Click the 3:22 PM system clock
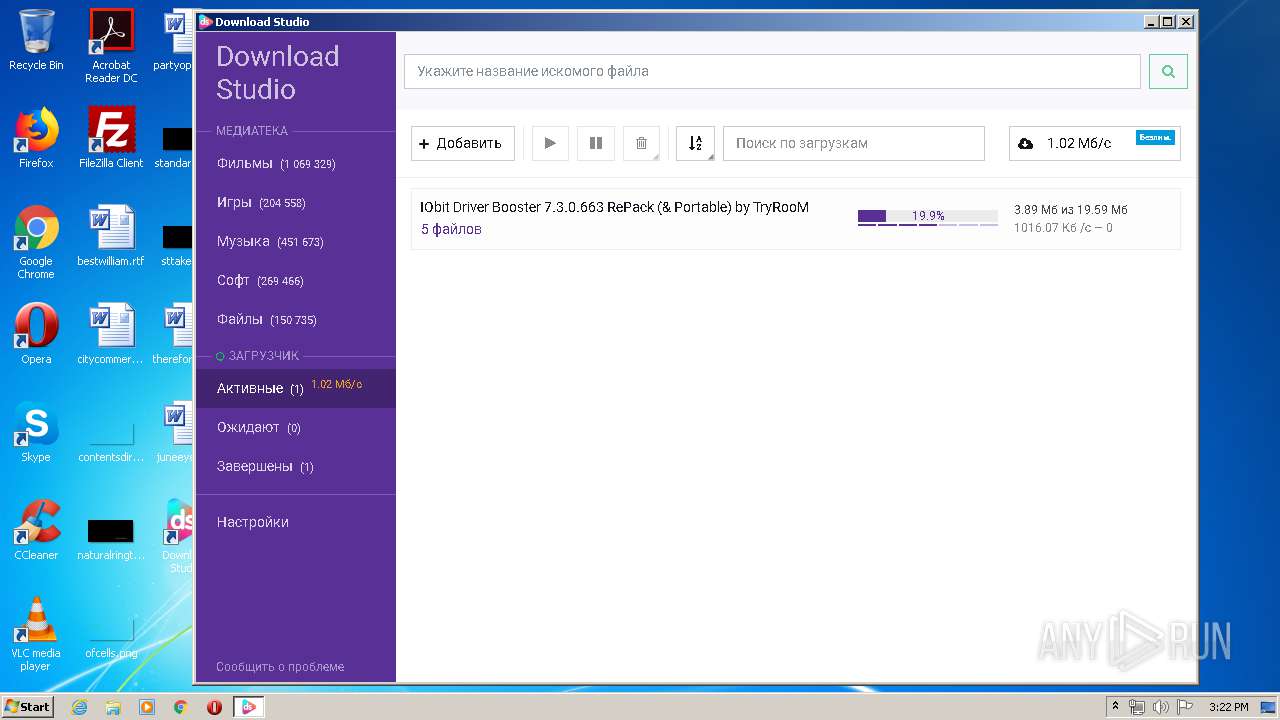 tap(1229, 707)
